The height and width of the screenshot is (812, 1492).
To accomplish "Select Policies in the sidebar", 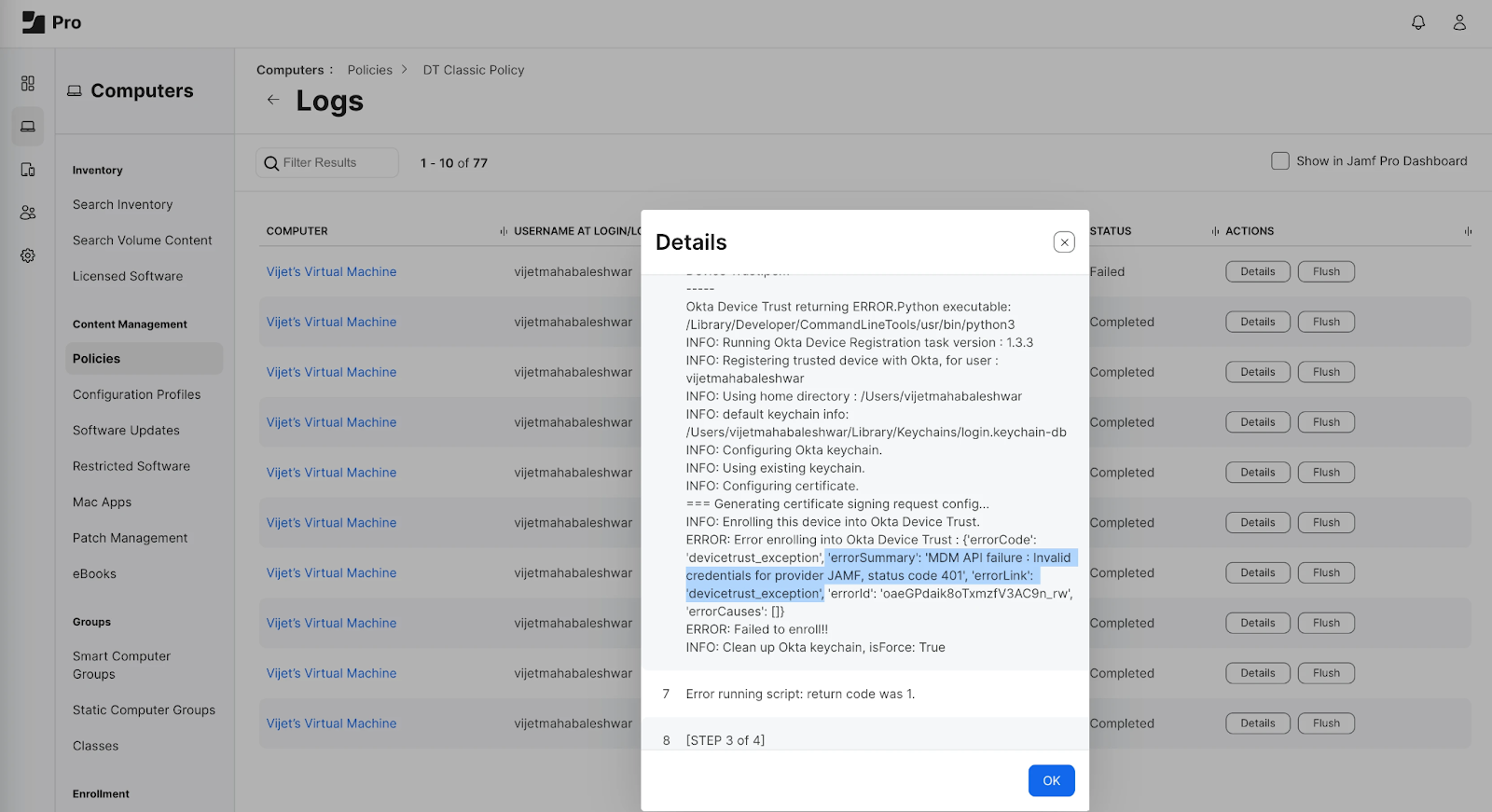I will 145,359.
